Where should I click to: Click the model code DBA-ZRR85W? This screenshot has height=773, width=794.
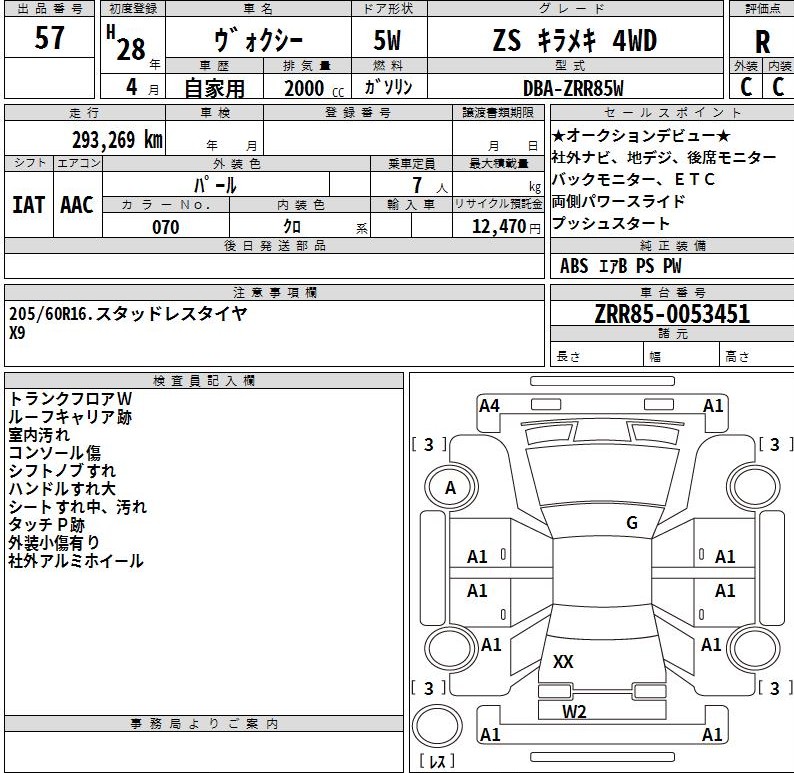pos(573,89)
